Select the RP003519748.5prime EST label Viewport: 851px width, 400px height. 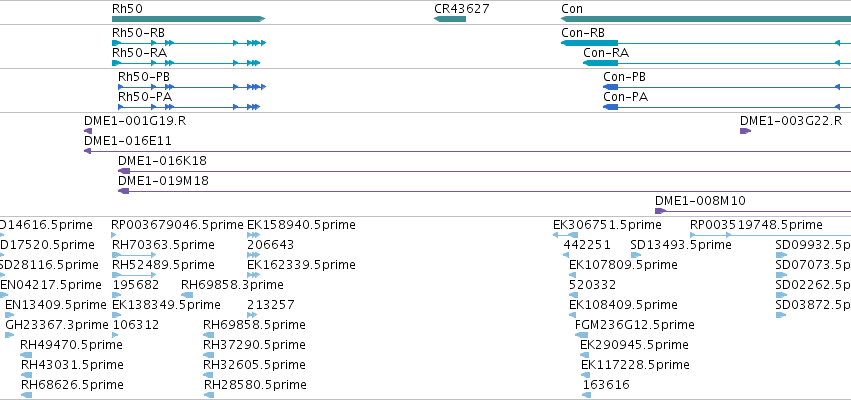pyautogui.click(x=756, y=225)
